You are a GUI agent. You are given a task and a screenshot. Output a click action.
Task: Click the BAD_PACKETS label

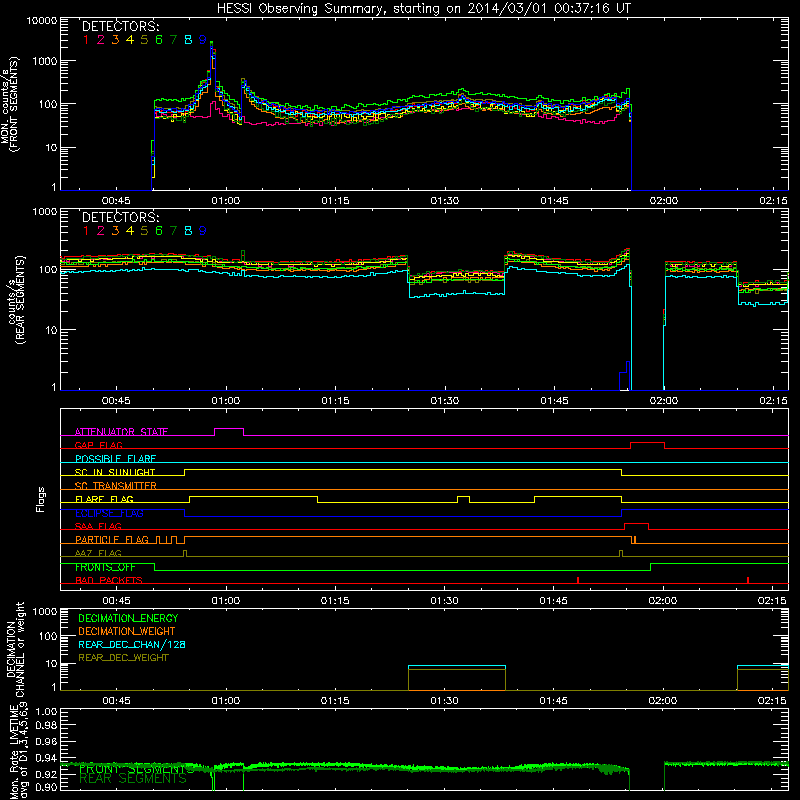[109, 580]
